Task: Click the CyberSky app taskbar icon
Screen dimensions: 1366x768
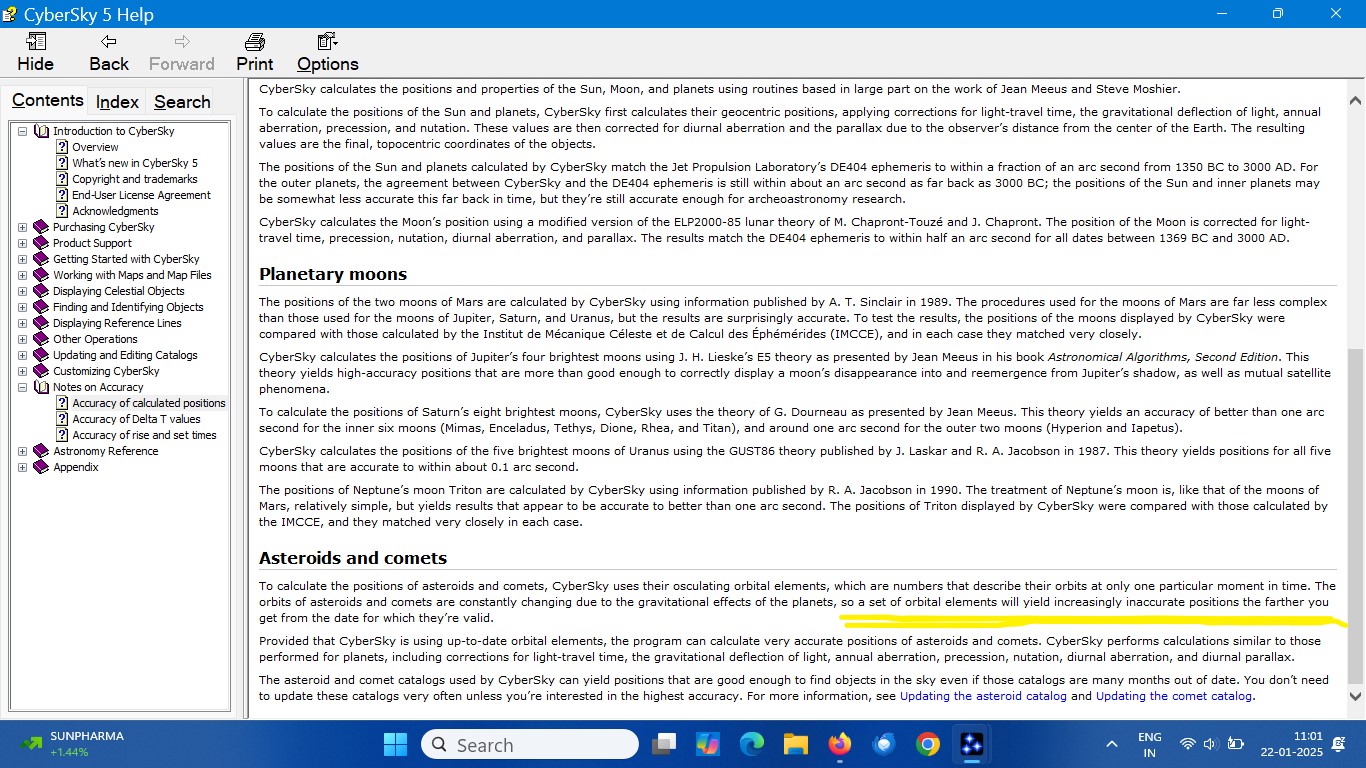Action: point(971,744)
